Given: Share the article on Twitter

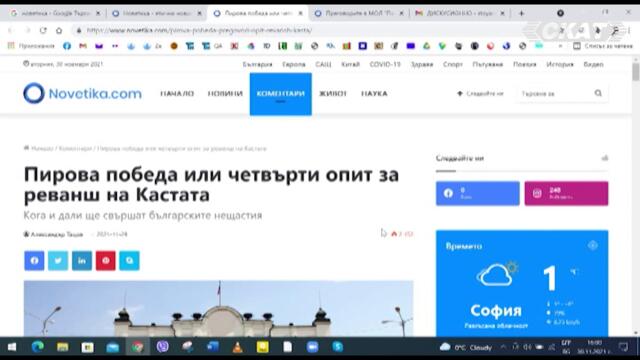Looking at the screenshot, I should coord(58,260).
